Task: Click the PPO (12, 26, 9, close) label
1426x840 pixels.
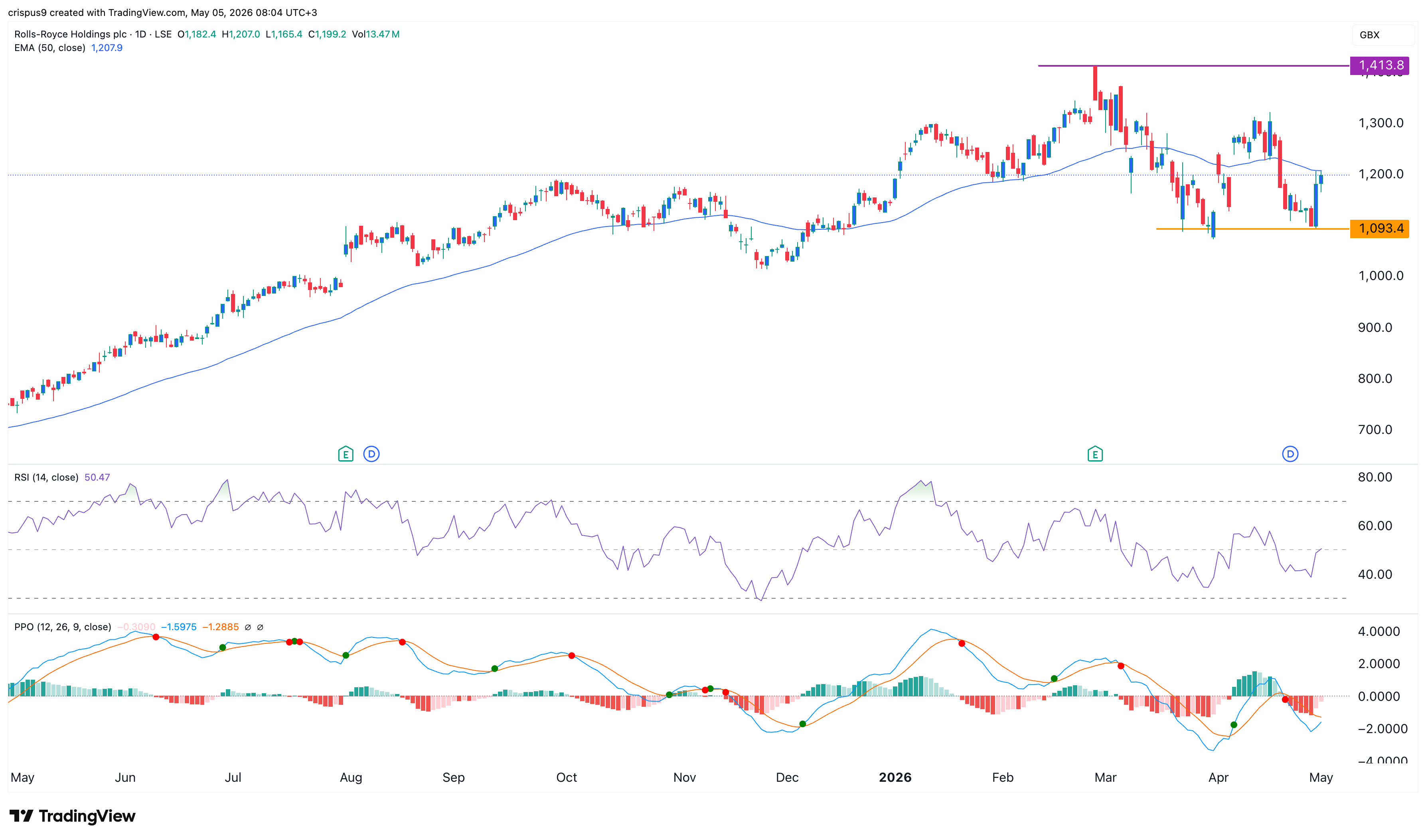Action: pyautogui.click(x=63, y=627)
